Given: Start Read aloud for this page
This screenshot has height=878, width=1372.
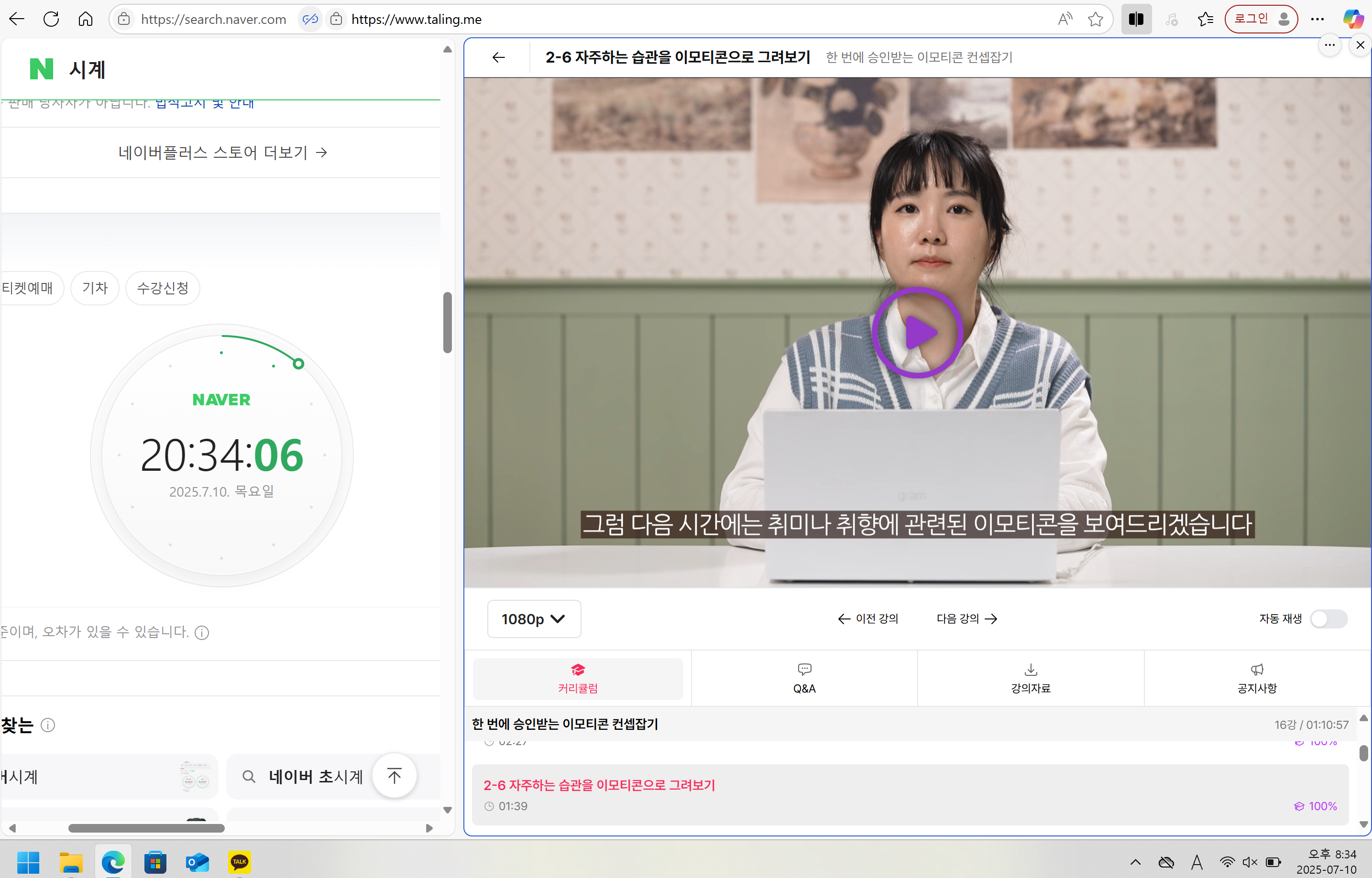Looking at the screenshot, I should [x=1065, y=19].
